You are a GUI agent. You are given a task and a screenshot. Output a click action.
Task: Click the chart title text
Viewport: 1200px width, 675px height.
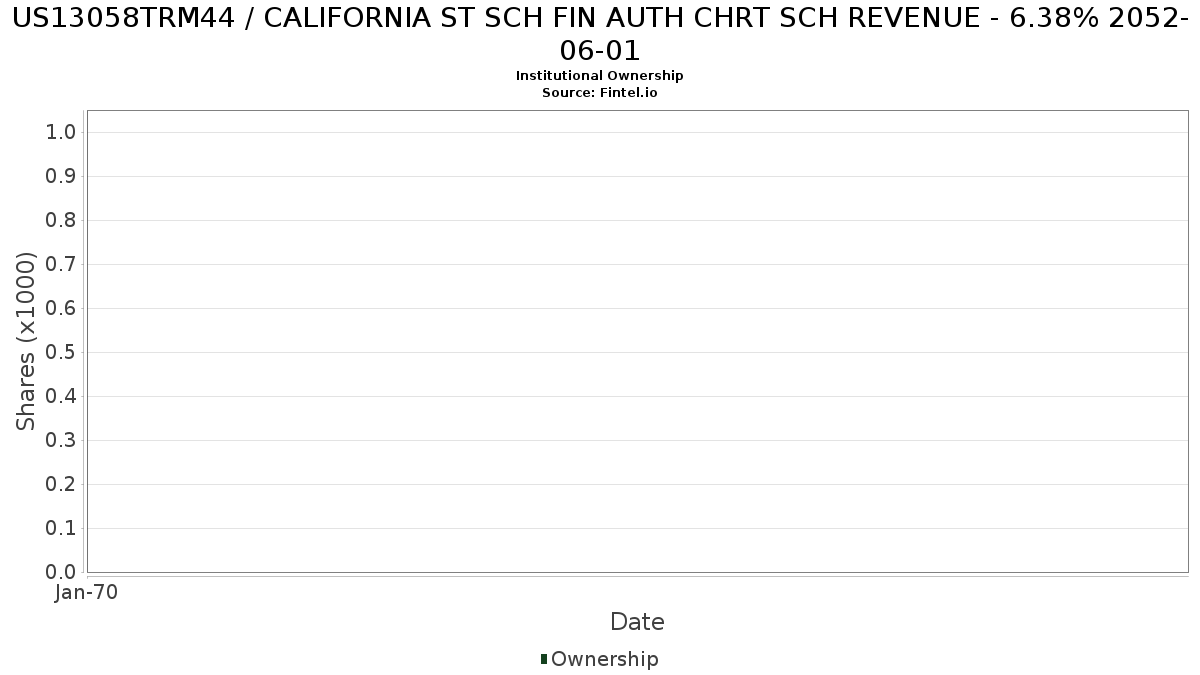click(600, 35)
